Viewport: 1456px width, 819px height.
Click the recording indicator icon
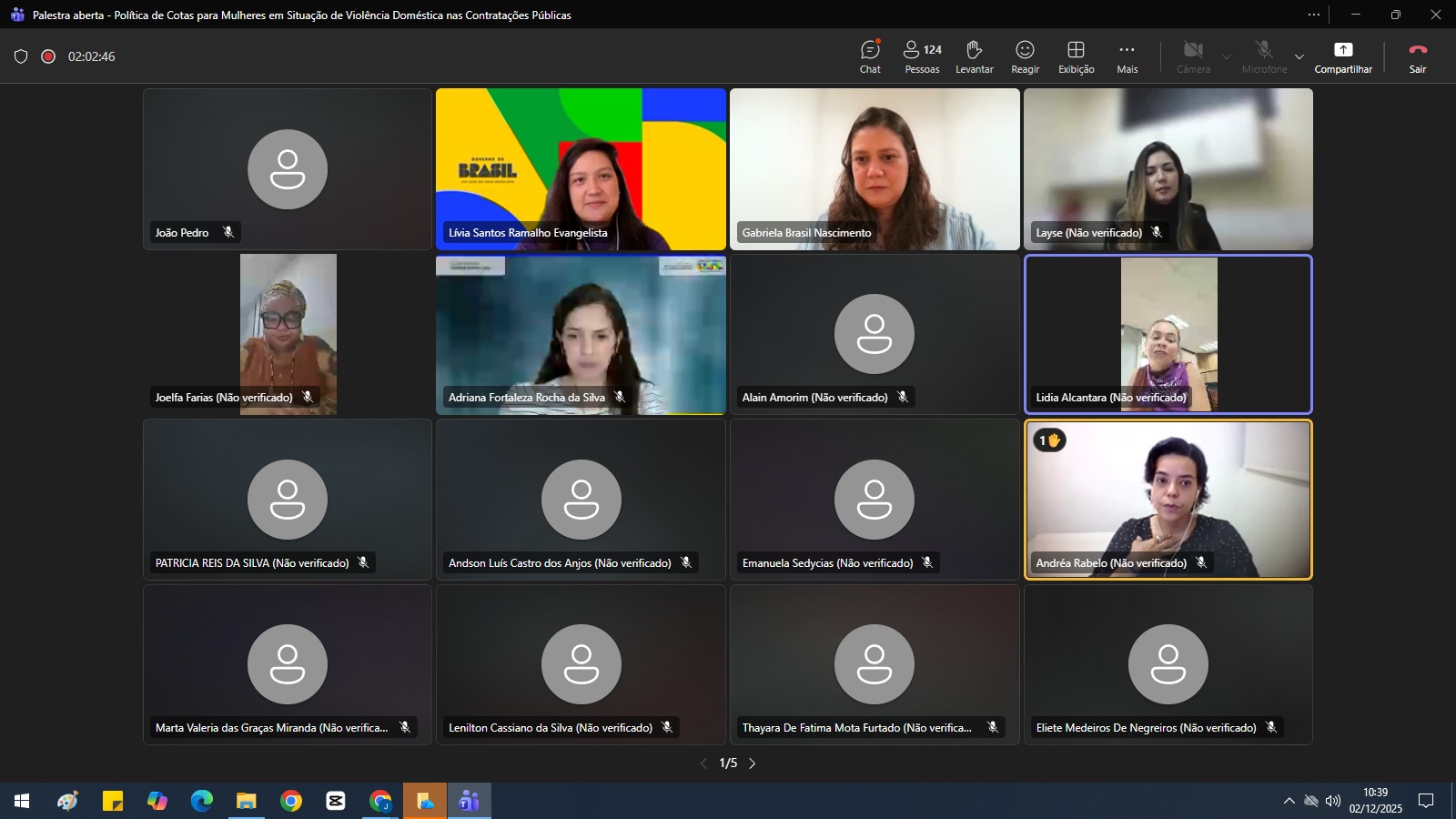(48, 56)
